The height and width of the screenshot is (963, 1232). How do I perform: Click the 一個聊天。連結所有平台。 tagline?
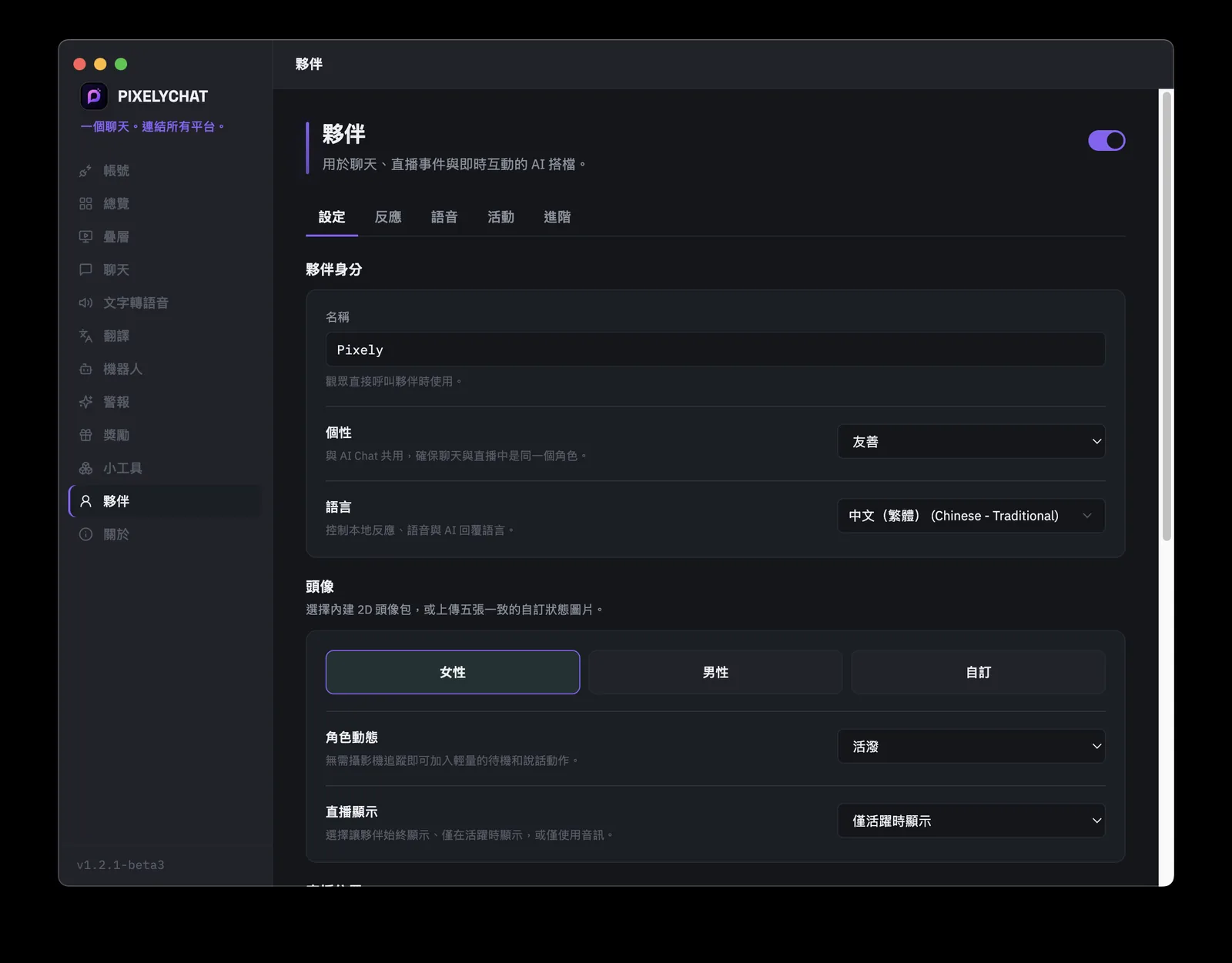pos(152,127)
